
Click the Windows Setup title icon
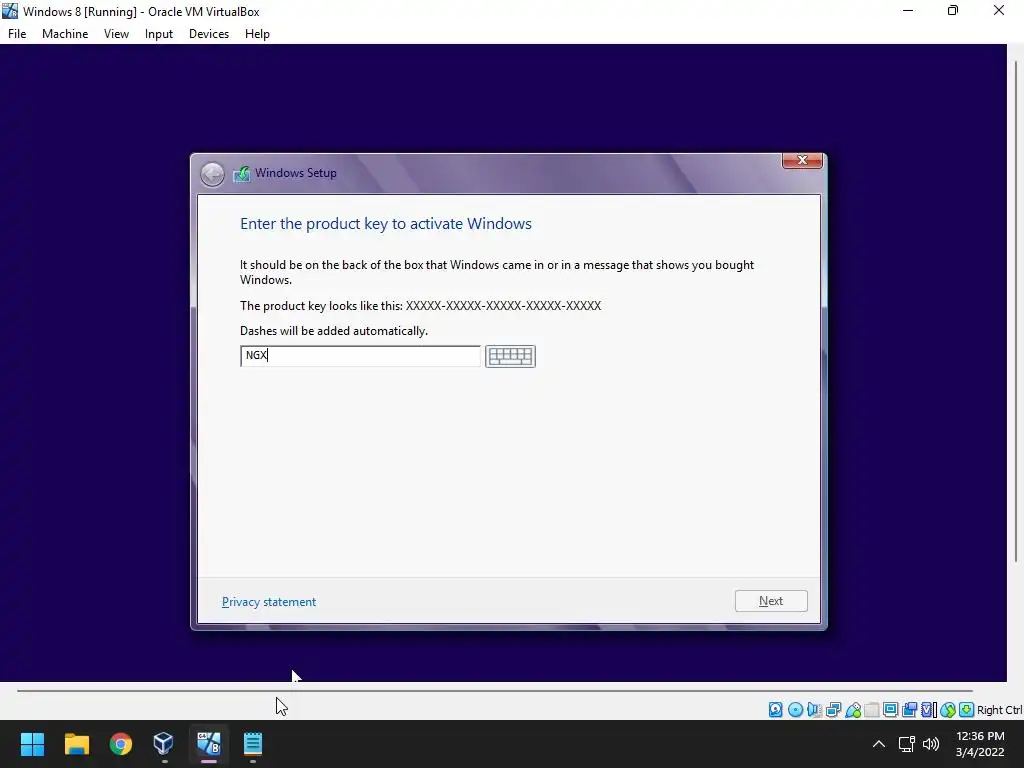[242, 174]
